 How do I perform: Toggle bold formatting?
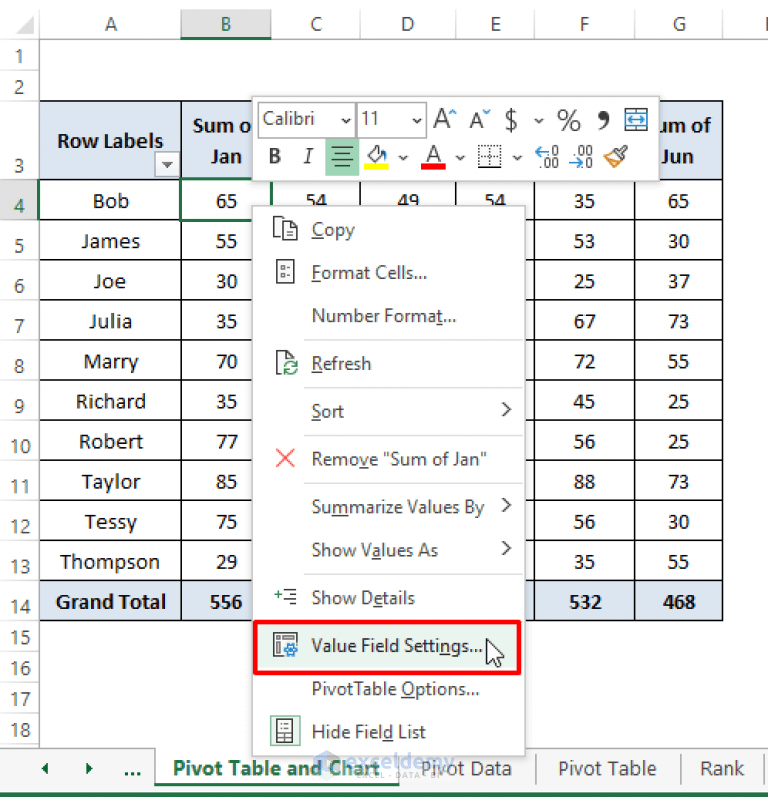(274, 156)
